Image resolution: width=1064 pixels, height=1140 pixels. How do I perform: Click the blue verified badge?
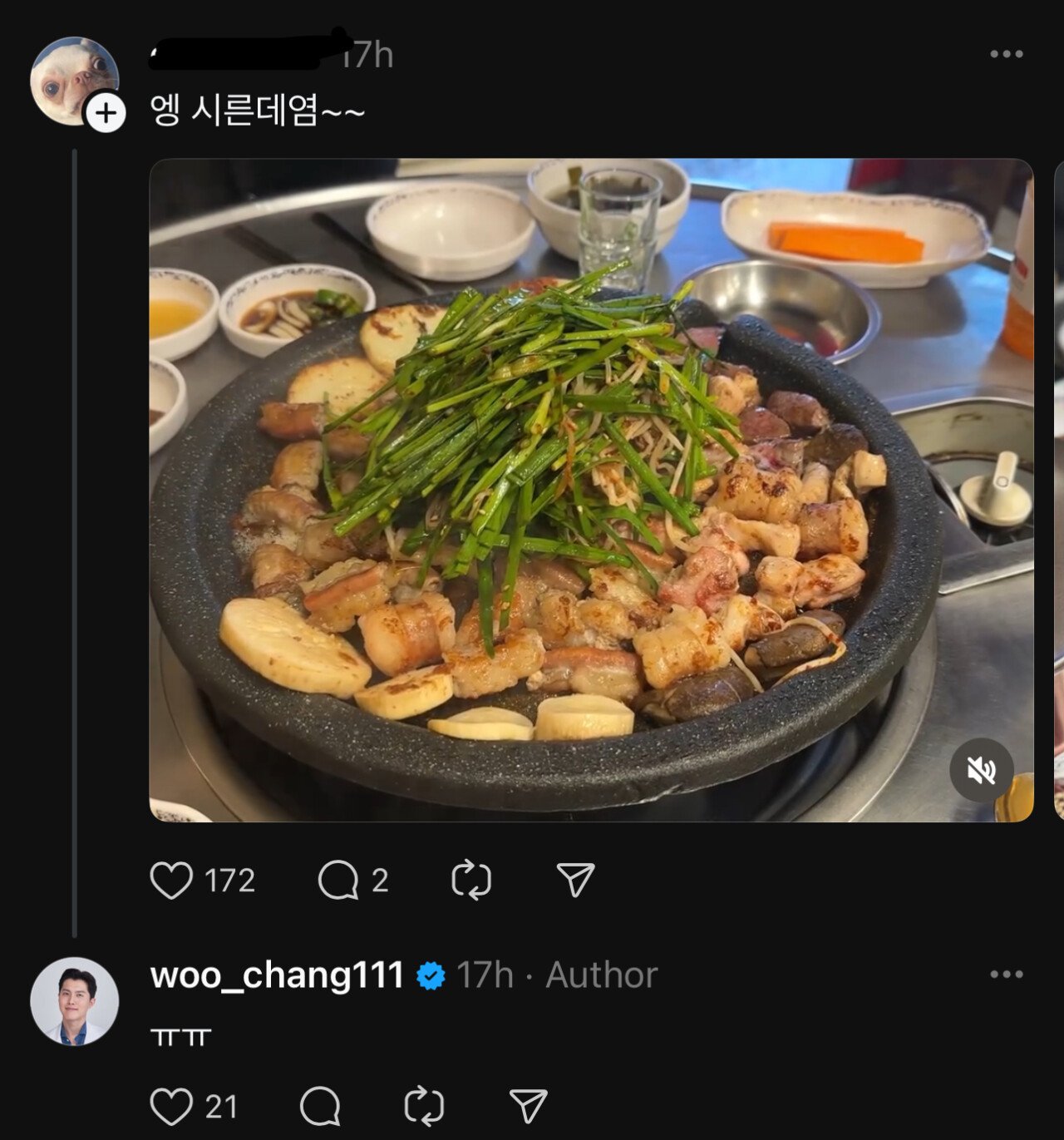(431, 975)
